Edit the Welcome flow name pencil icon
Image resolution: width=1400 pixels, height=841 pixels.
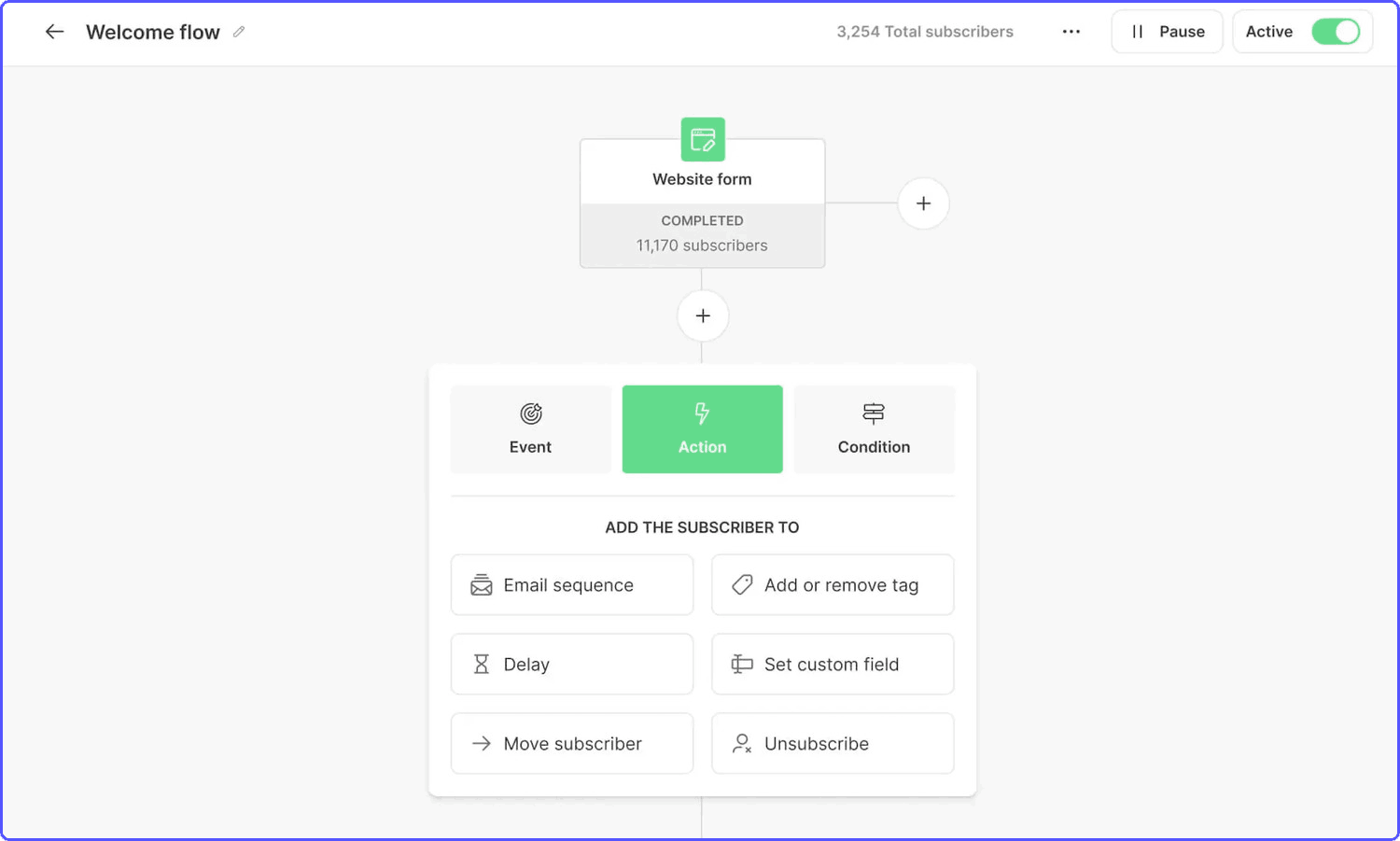tap(239, 32)
